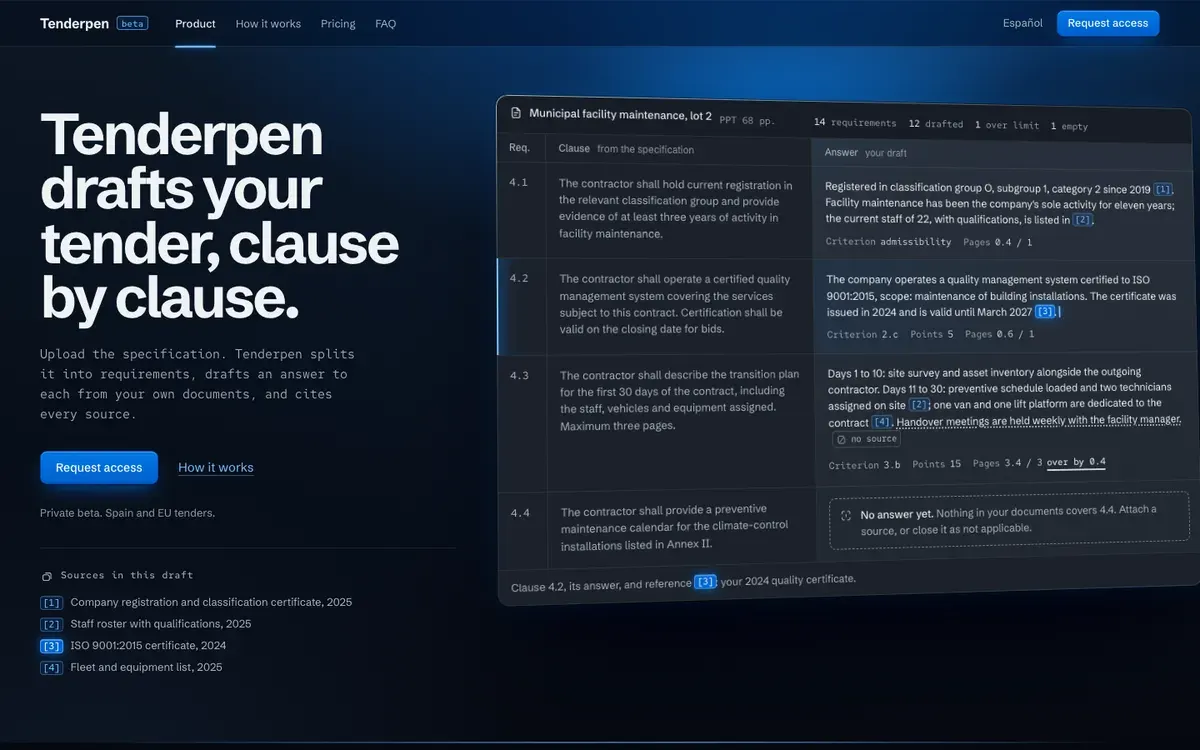Select source badge [1] beside Company registration certificate
Viewport: 1200px width, 750px height.
[51, 603]
